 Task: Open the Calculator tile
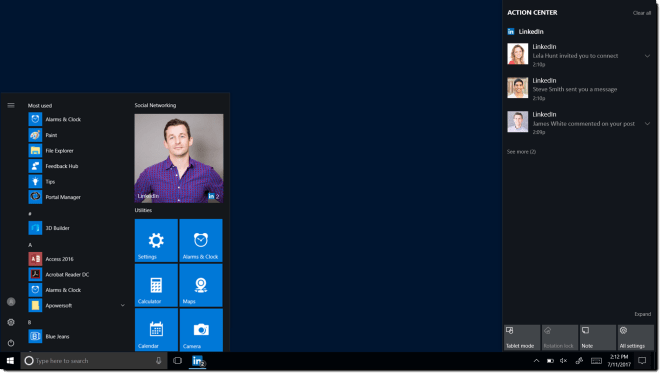coord(157,286)
